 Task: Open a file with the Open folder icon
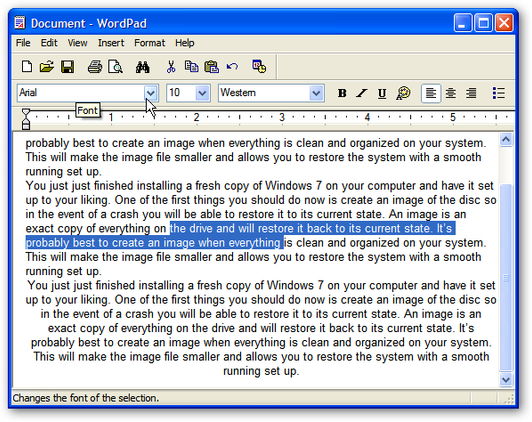click(46, 66)
